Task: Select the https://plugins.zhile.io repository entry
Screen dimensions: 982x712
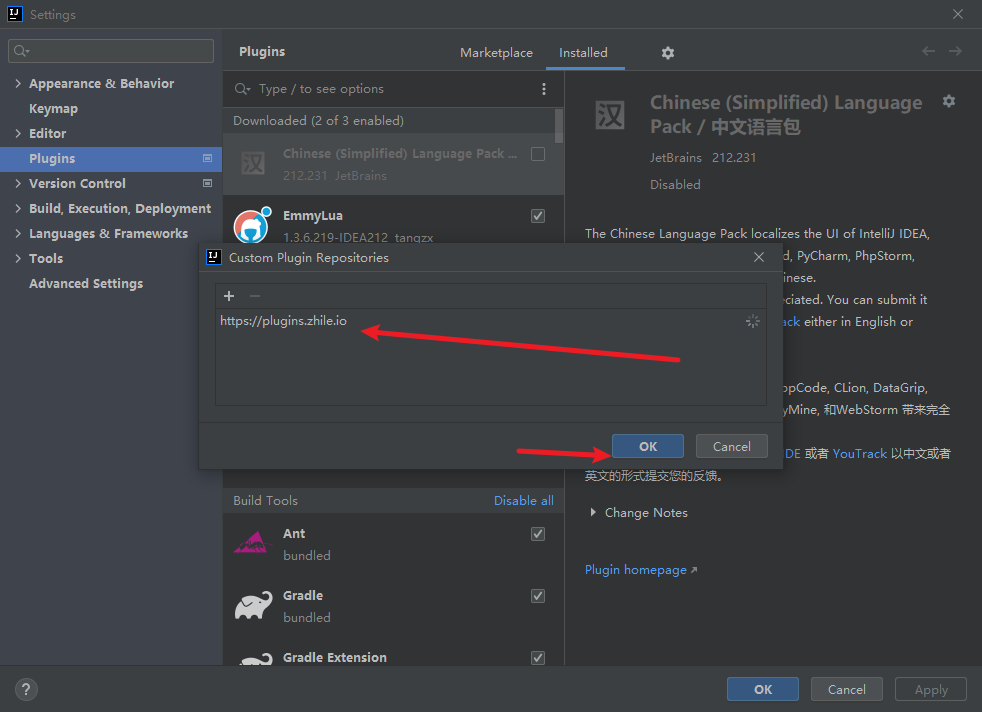Action: pos(490,321)
